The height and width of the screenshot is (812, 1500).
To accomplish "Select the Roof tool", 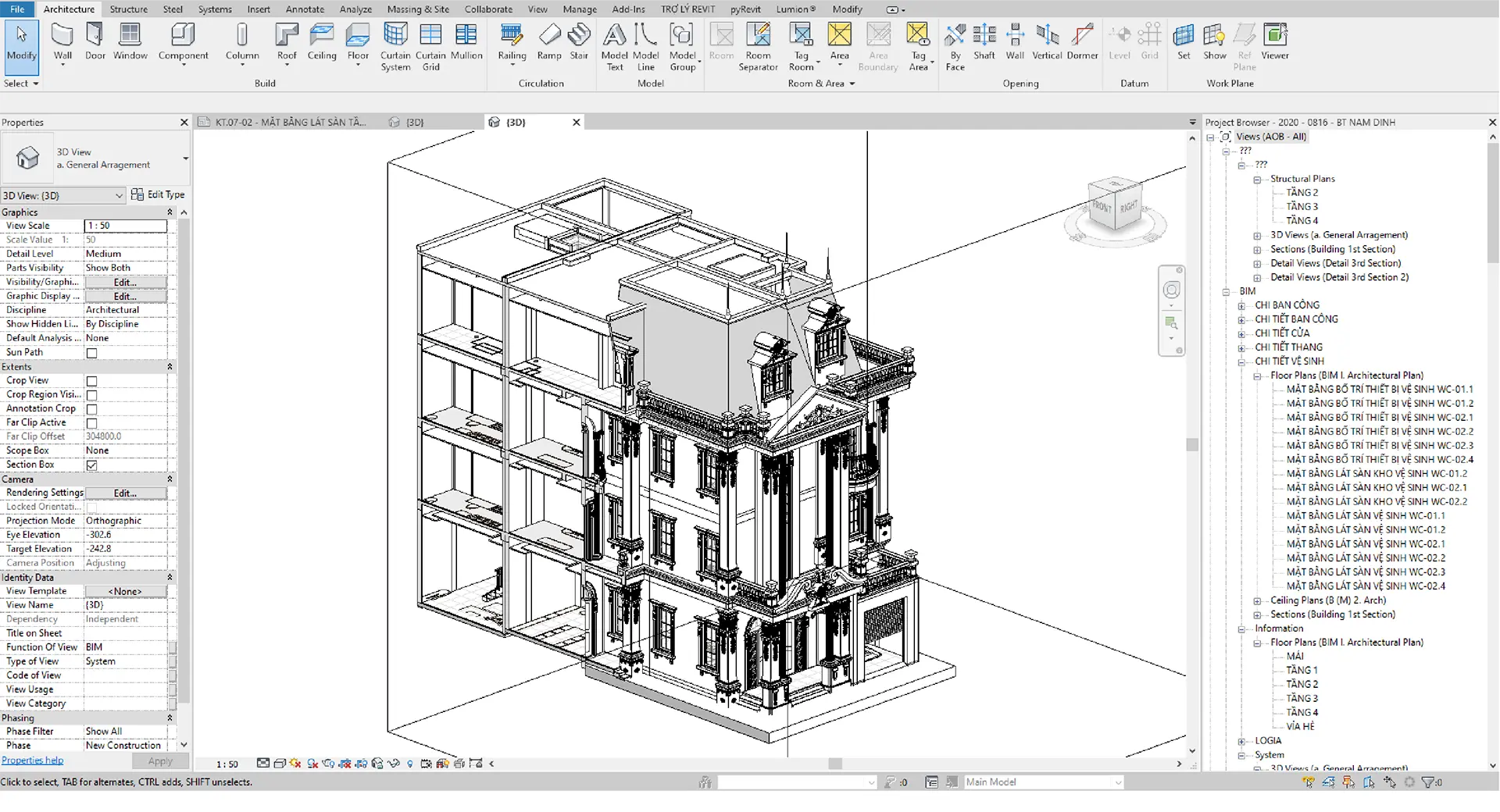I will click(287, 42).
